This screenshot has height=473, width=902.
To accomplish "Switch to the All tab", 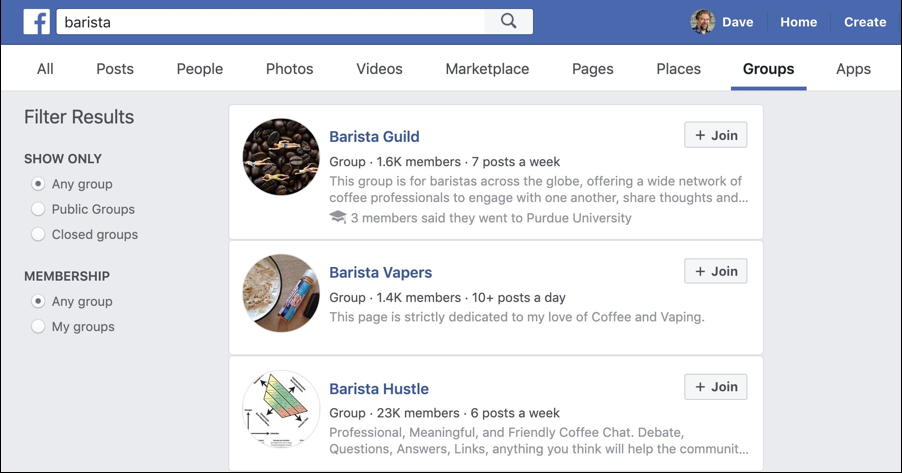I will (x=45, y=69).
